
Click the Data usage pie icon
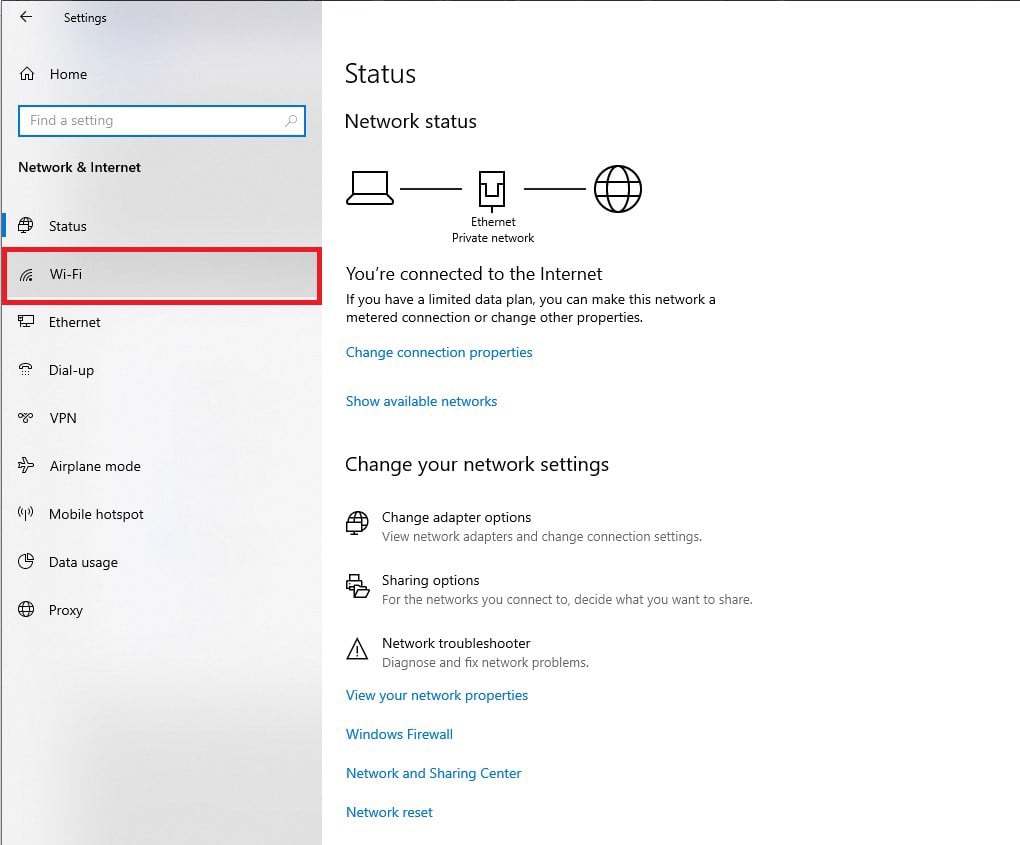coord(25,561)
